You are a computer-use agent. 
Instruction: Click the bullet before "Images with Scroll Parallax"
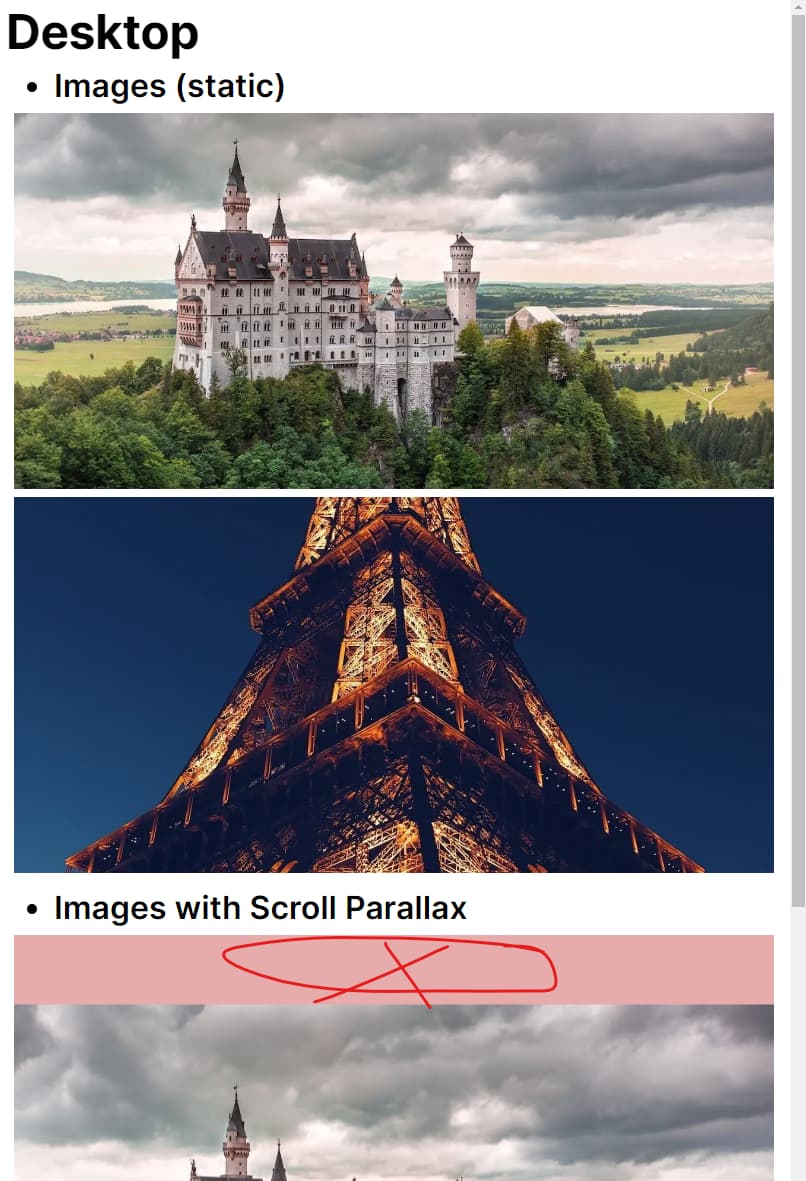click(x=32, y=909)
